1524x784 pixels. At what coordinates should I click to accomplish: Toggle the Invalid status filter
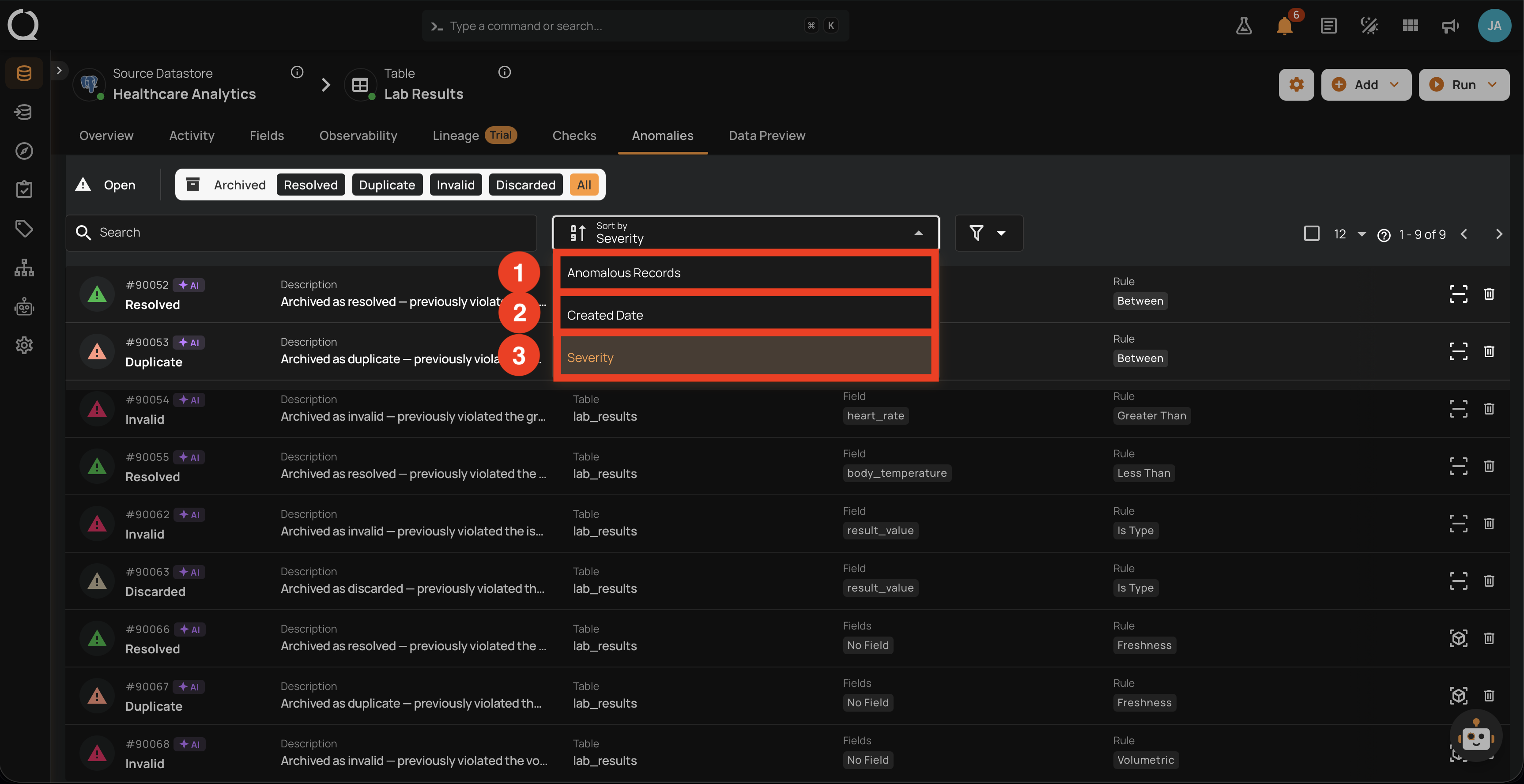tap(456, 185)
